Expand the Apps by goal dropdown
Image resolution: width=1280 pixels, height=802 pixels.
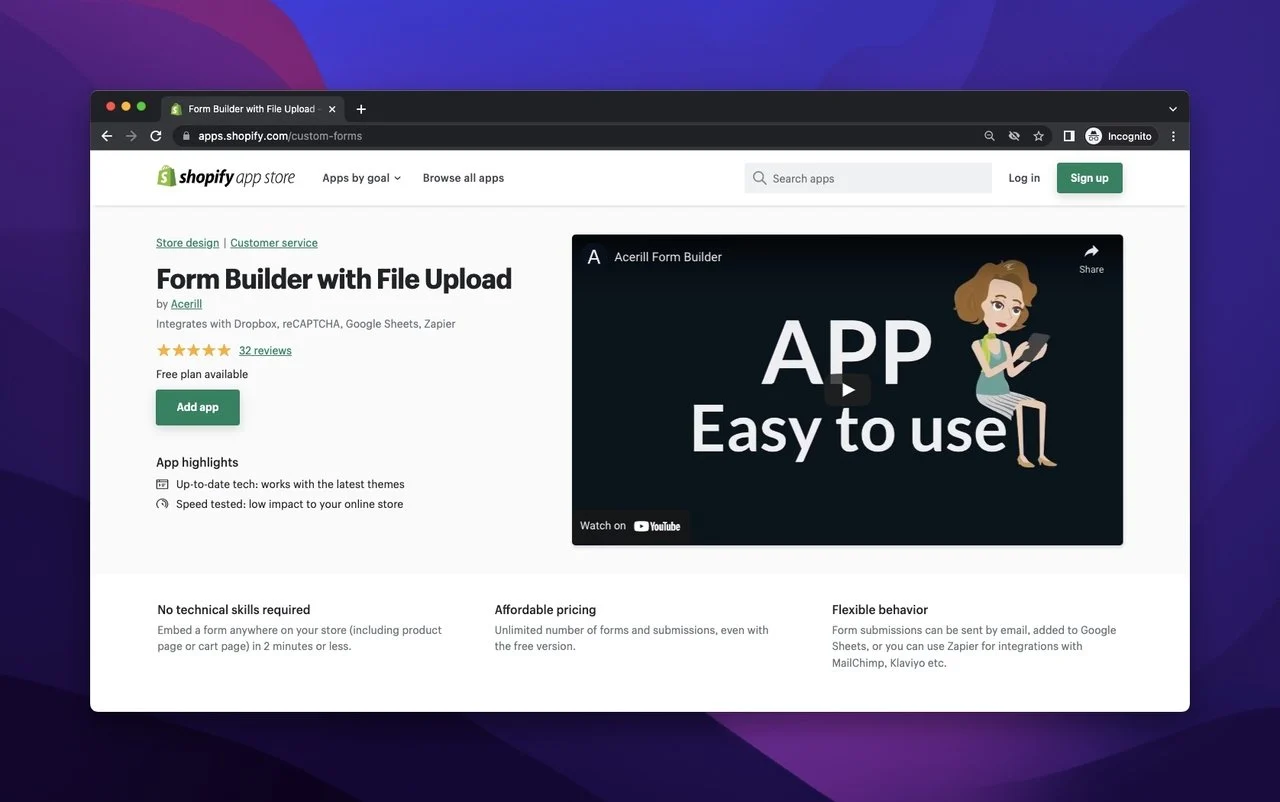coord(361,178)
